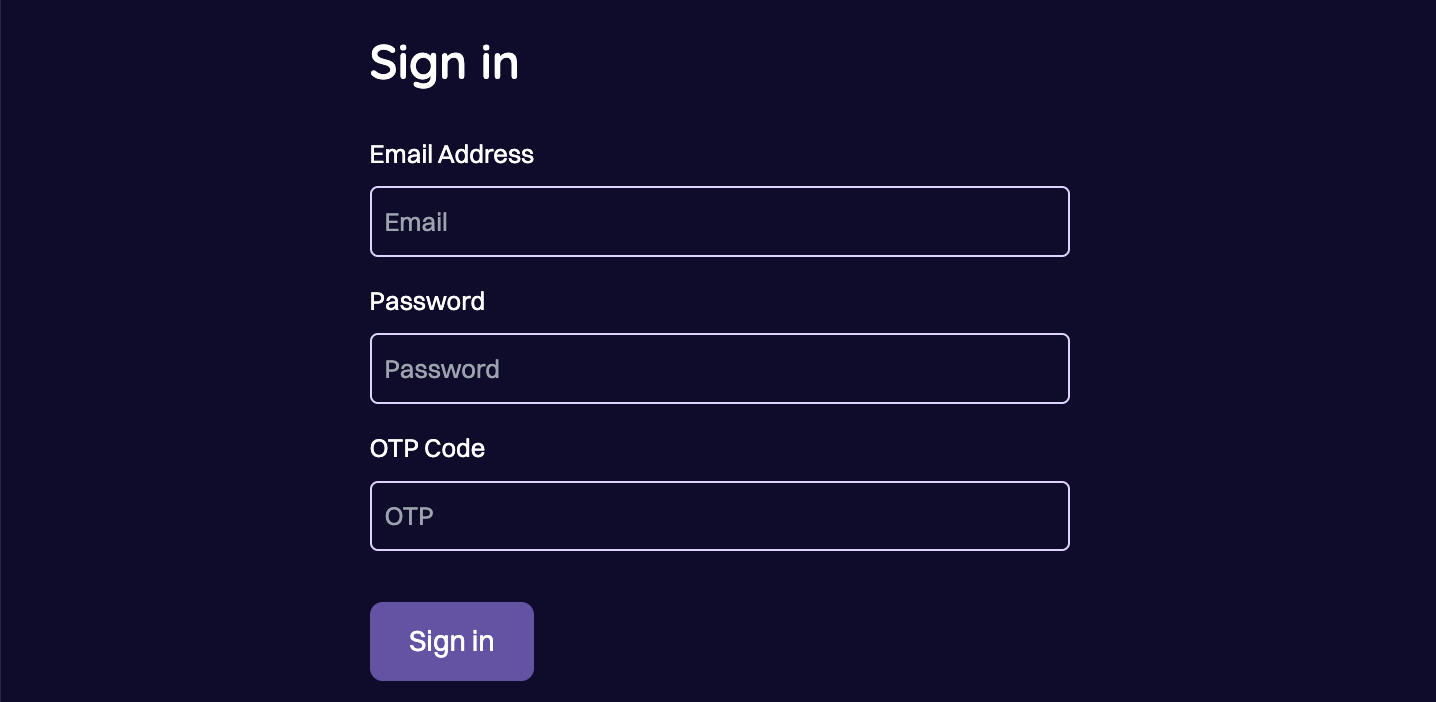Click the button below the OTP field
The width and height of the screenshot is (1436, 702).
tap(451, 641)
